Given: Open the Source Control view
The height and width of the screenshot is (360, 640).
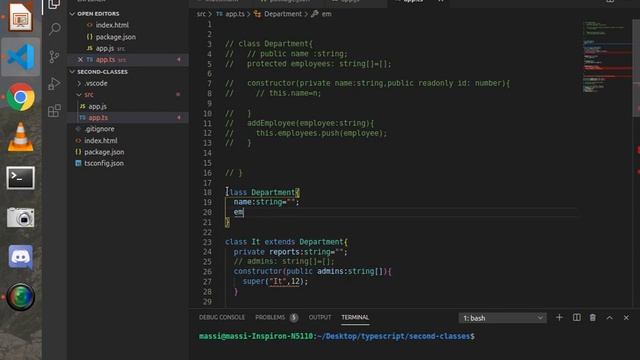Looking at the screenshot, I should 54,56.
